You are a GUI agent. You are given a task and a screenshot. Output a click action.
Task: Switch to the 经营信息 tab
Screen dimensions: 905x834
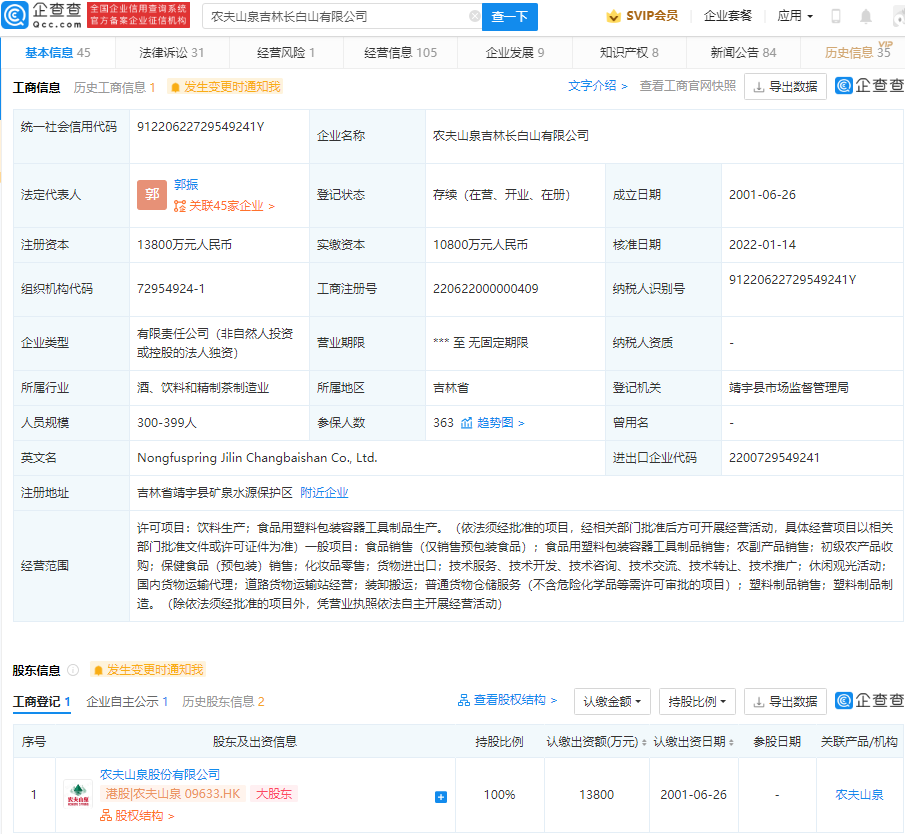click(400, 53)
